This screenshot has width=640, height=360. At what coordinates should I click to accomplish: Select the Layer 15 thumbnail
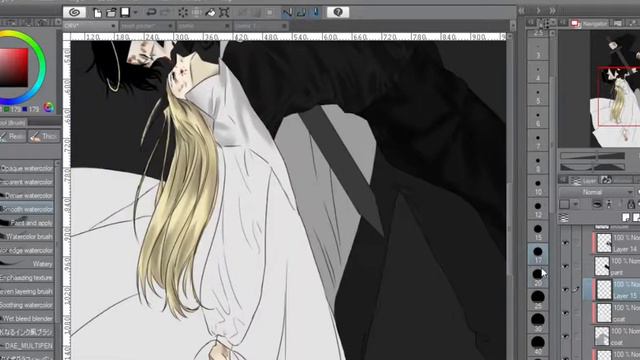(604, 289)
